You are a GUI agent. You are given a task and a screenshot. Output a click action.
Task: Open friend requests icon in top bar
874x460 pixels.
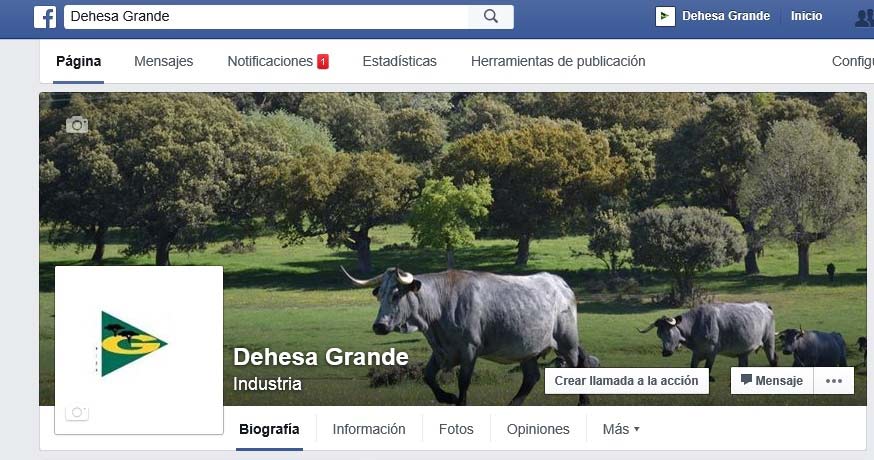click(865, 17)
